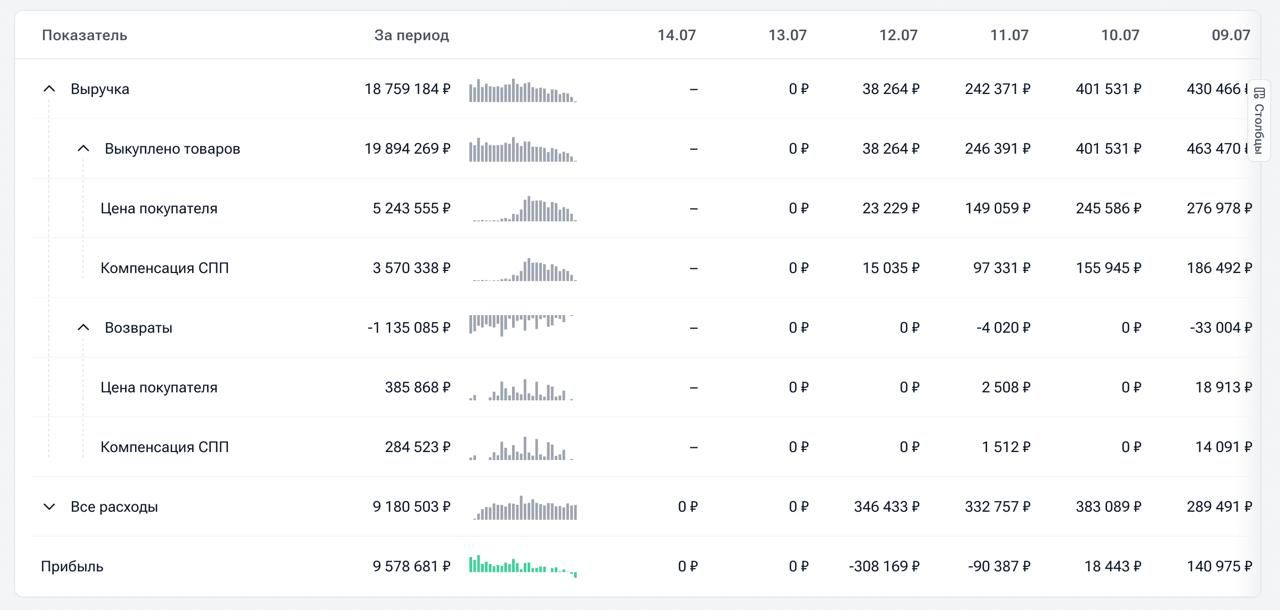Screen dimensions: 1280x610
Task: Collapse the Возвраты row
Action: [84, 328]
